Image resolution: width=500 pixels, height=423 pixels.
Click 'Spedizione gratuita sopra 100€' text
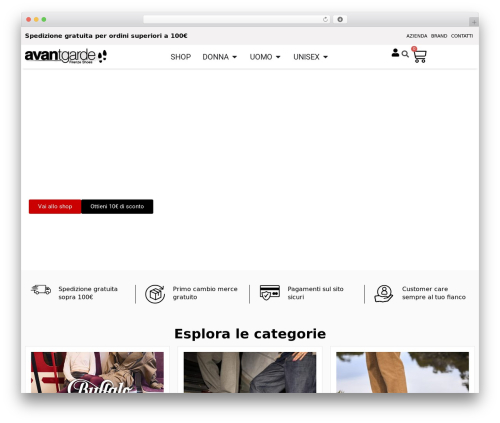point(88,293)
